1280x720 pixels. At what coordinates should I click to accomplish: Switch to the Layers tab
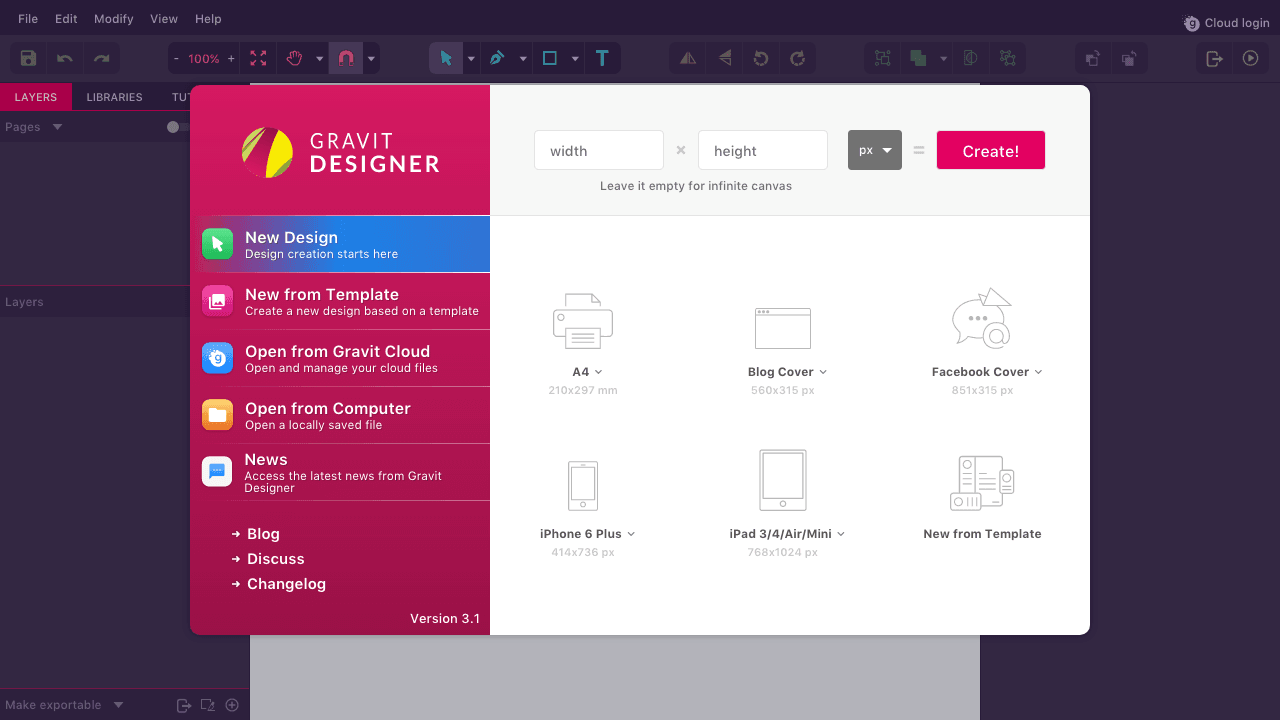pos(36,97)
